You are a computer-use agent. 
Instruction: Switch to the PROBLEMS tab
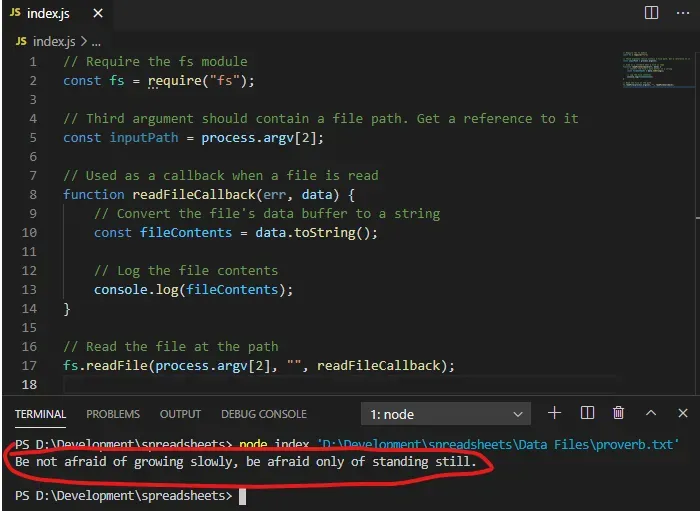pyautogui.click(x=113, y=414)
